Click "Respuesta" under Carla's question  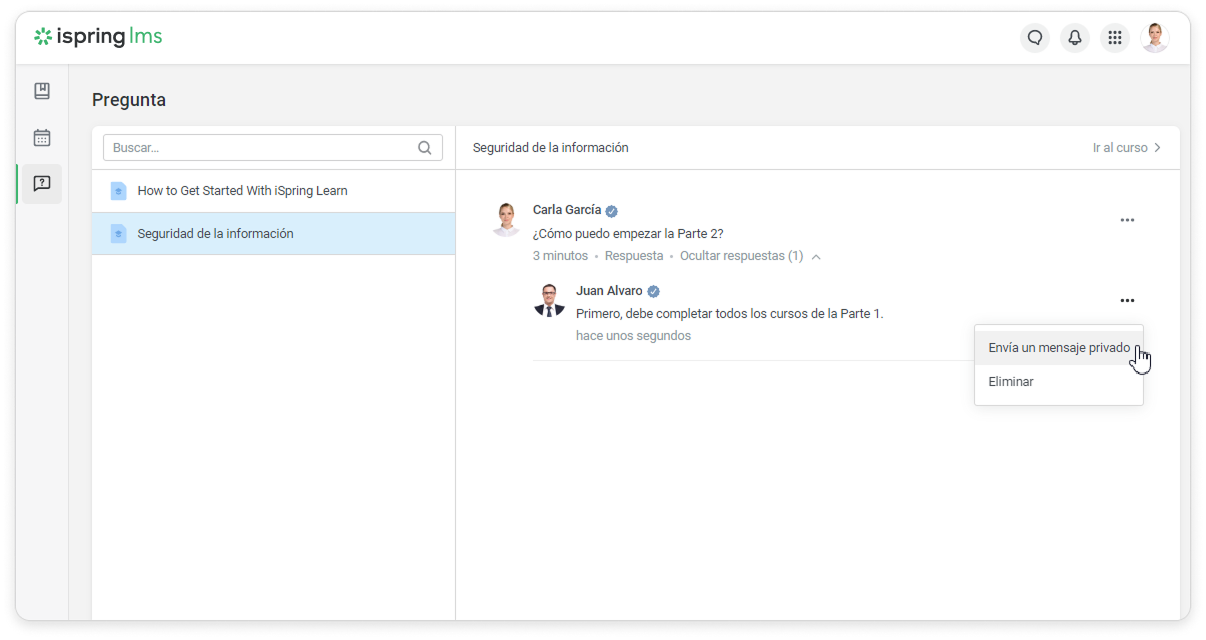point(634,256)
